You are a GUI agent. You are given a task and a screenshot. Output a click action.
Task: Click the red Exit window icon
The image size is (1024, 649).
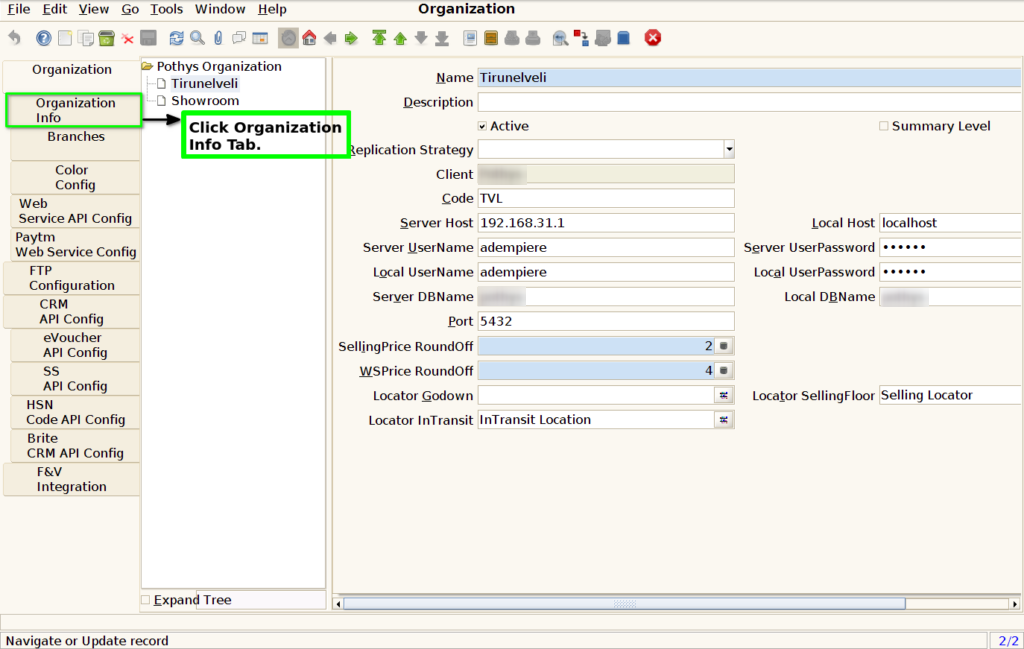click(652, 38)
